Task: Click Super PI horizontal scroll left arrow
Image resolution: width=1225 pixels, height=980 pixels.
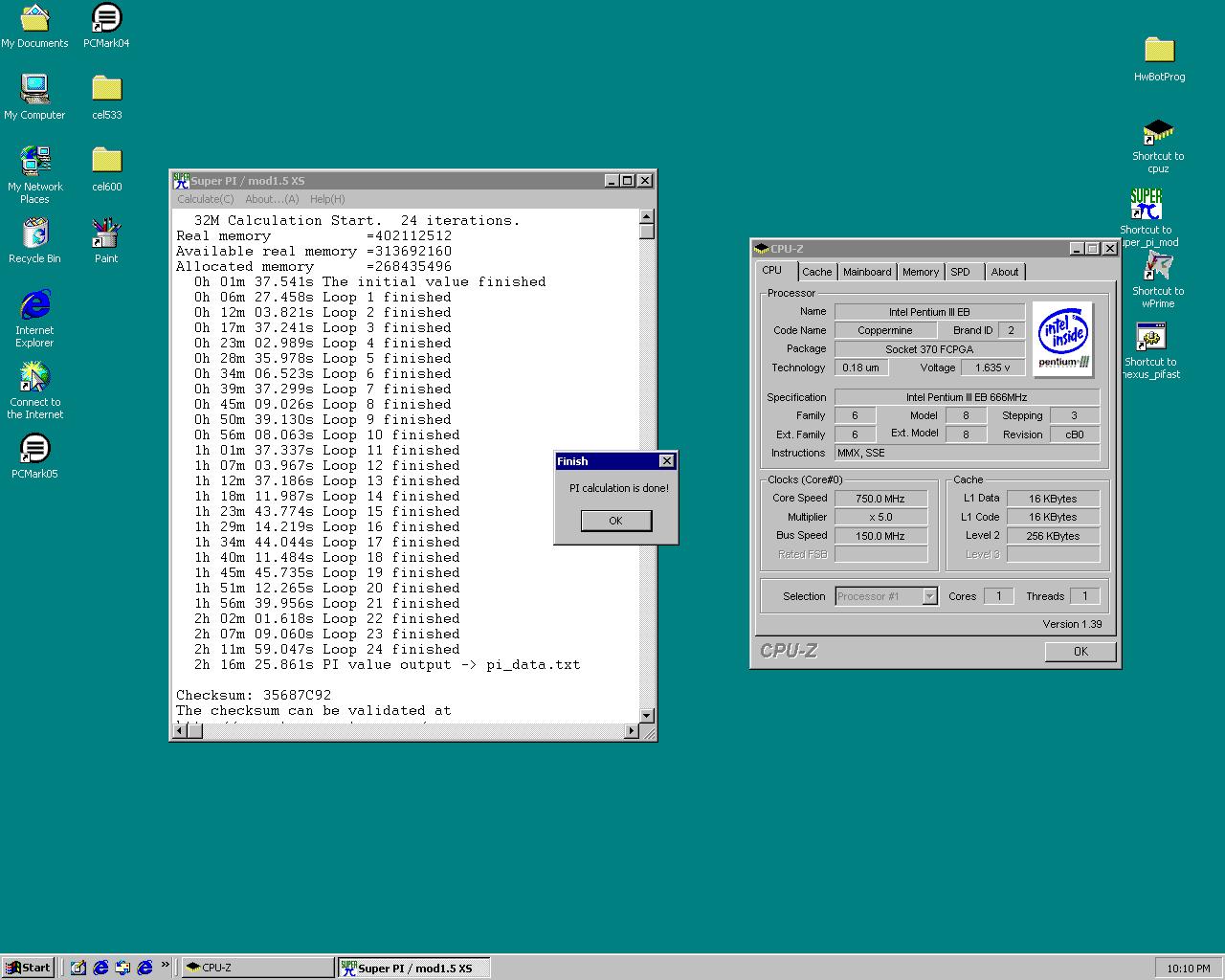Action: (x=178, y=731)
